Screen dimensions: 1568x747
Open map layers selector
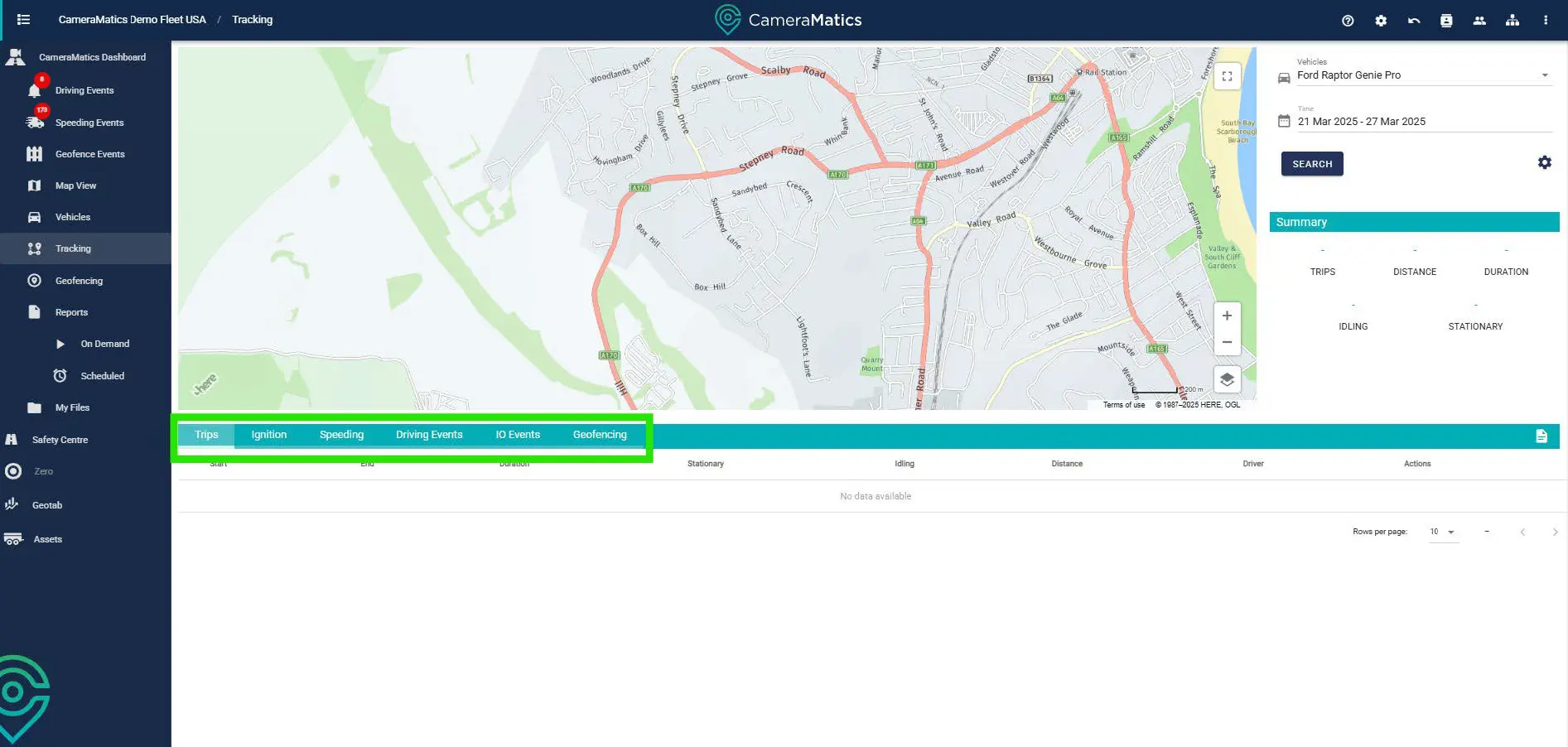click(1227, 379)
